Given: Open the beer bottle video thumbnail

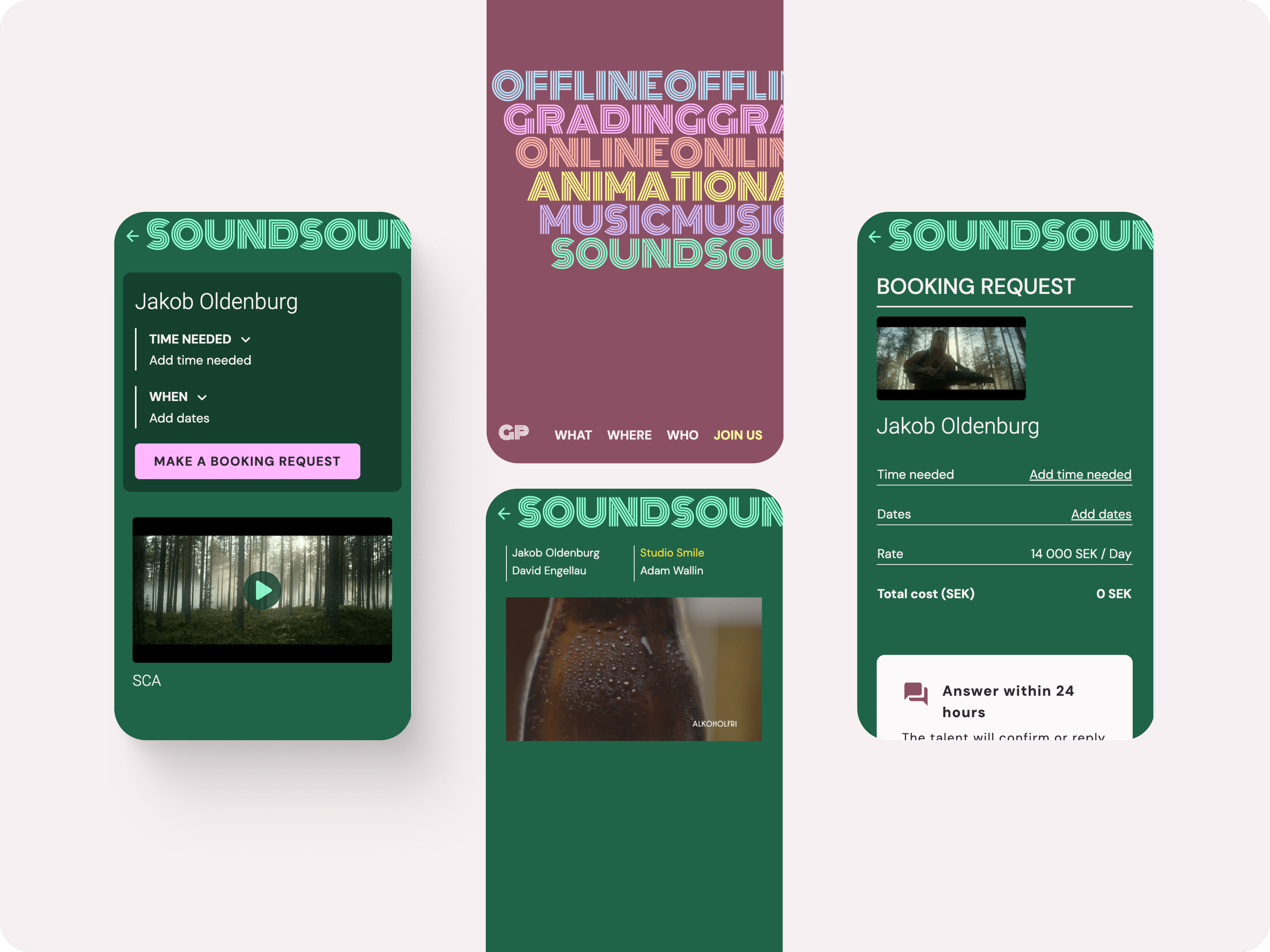Looking at the screenshot, I should tap(633, 669).
